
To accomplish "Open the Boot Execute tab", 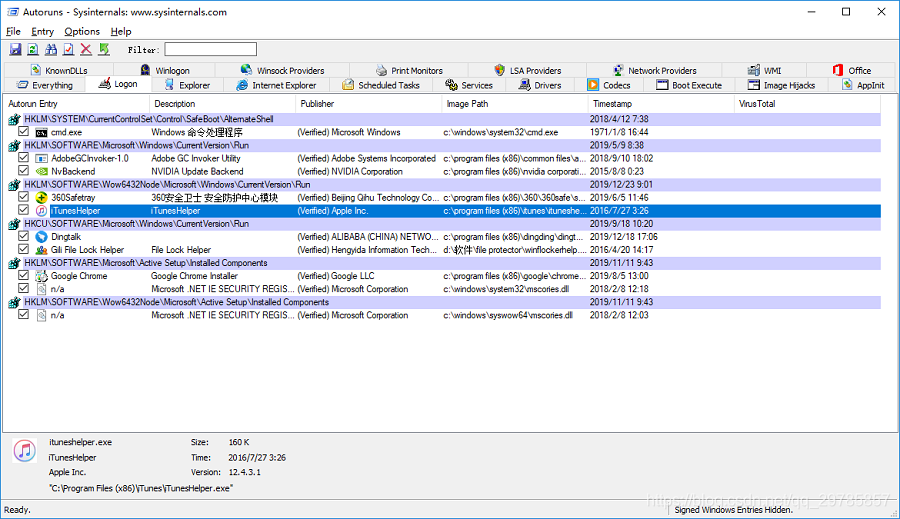I will point(689,85).
